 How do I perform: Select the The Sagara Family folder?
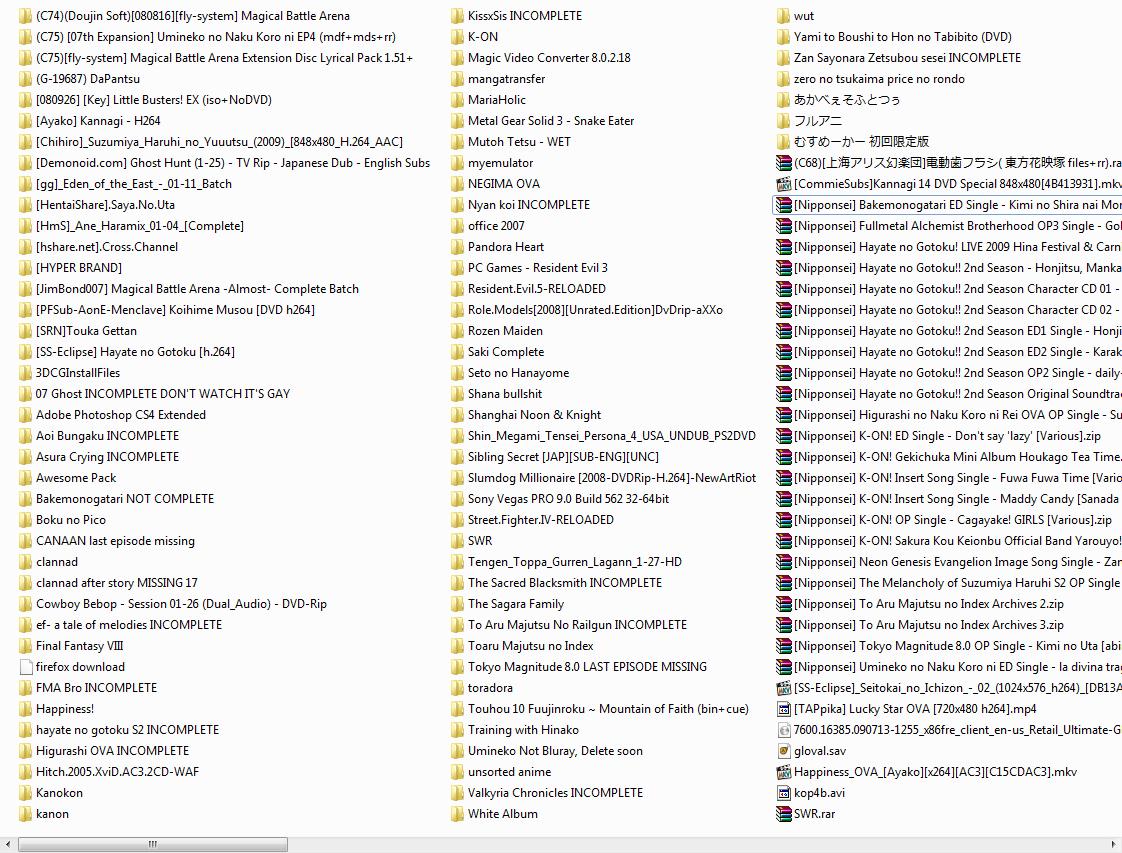tap(516, 604)
